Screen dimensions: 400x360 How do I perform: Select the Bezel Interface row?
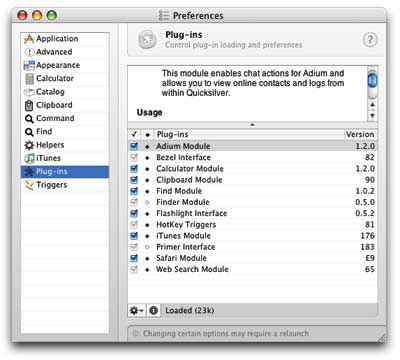click(252, 157)
